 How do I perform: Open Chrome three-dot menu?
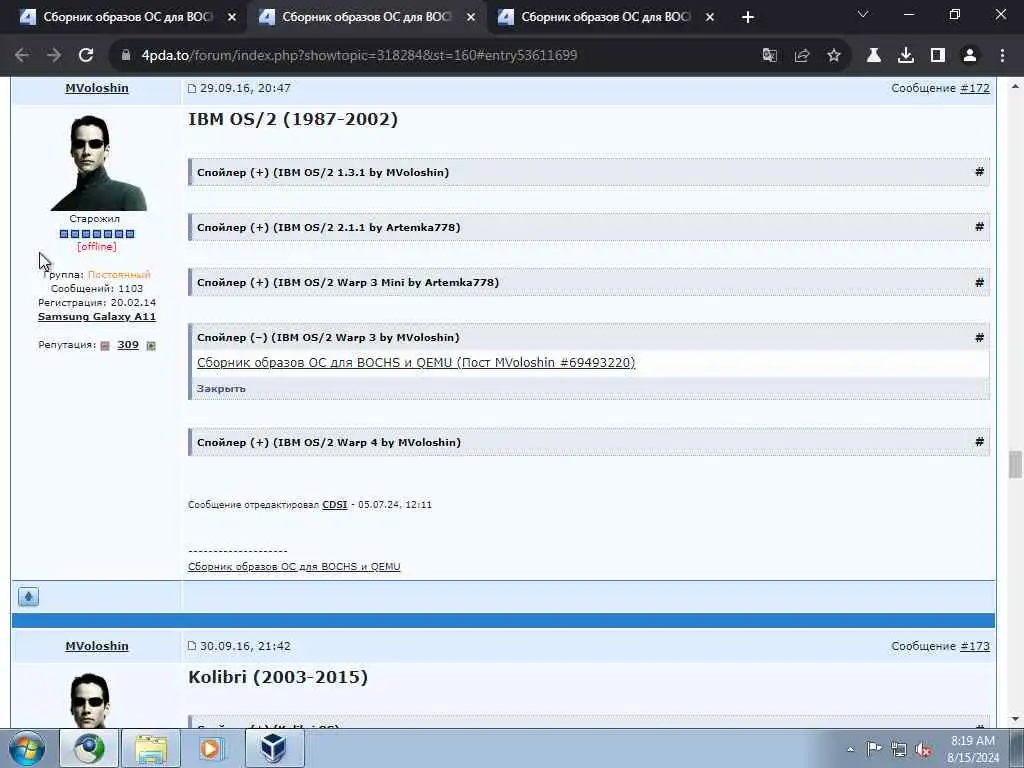pyautogui.click(x=1002, y=56)
